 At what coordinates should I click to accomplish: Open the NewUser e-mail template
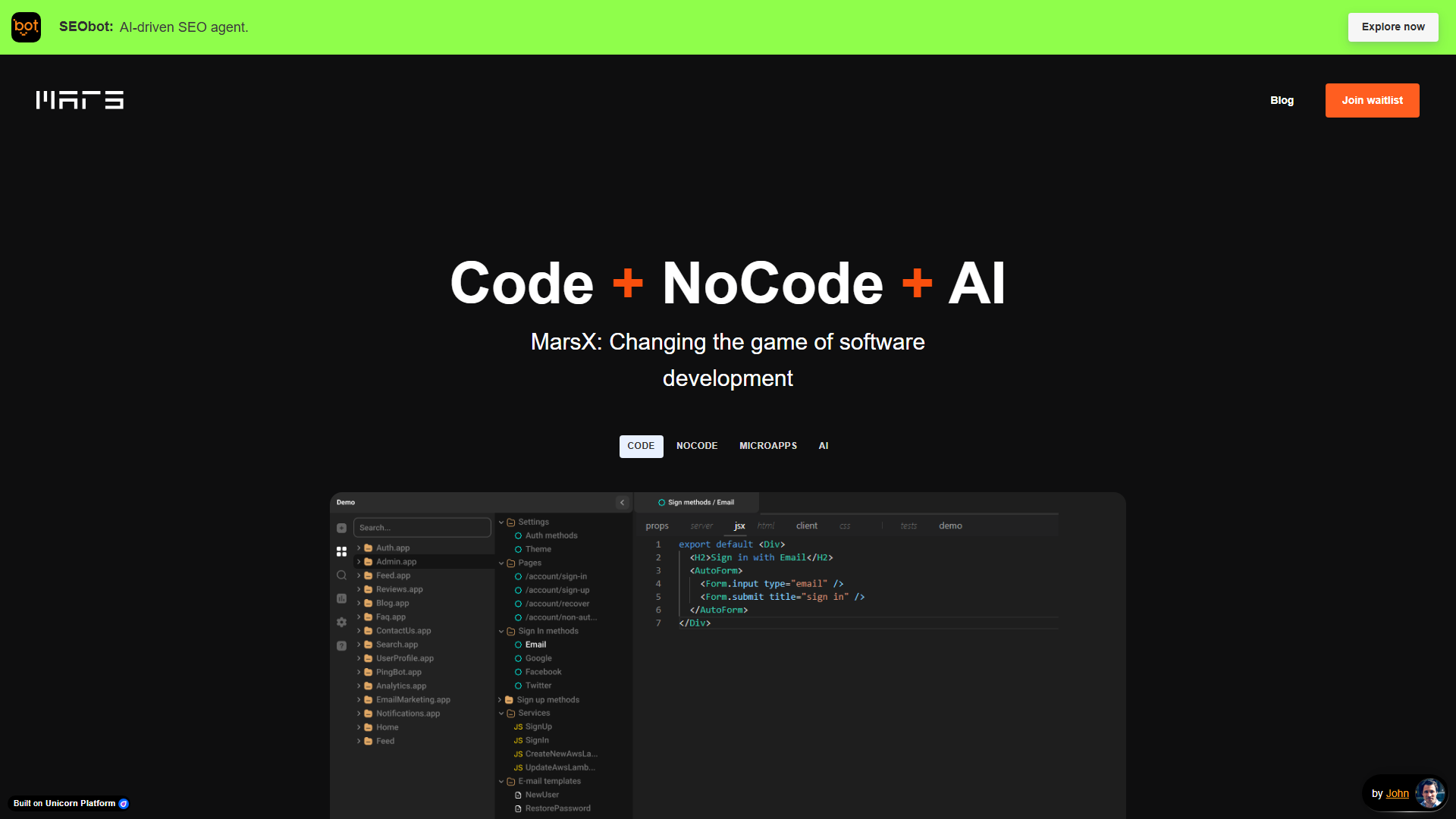coord(541,794)
